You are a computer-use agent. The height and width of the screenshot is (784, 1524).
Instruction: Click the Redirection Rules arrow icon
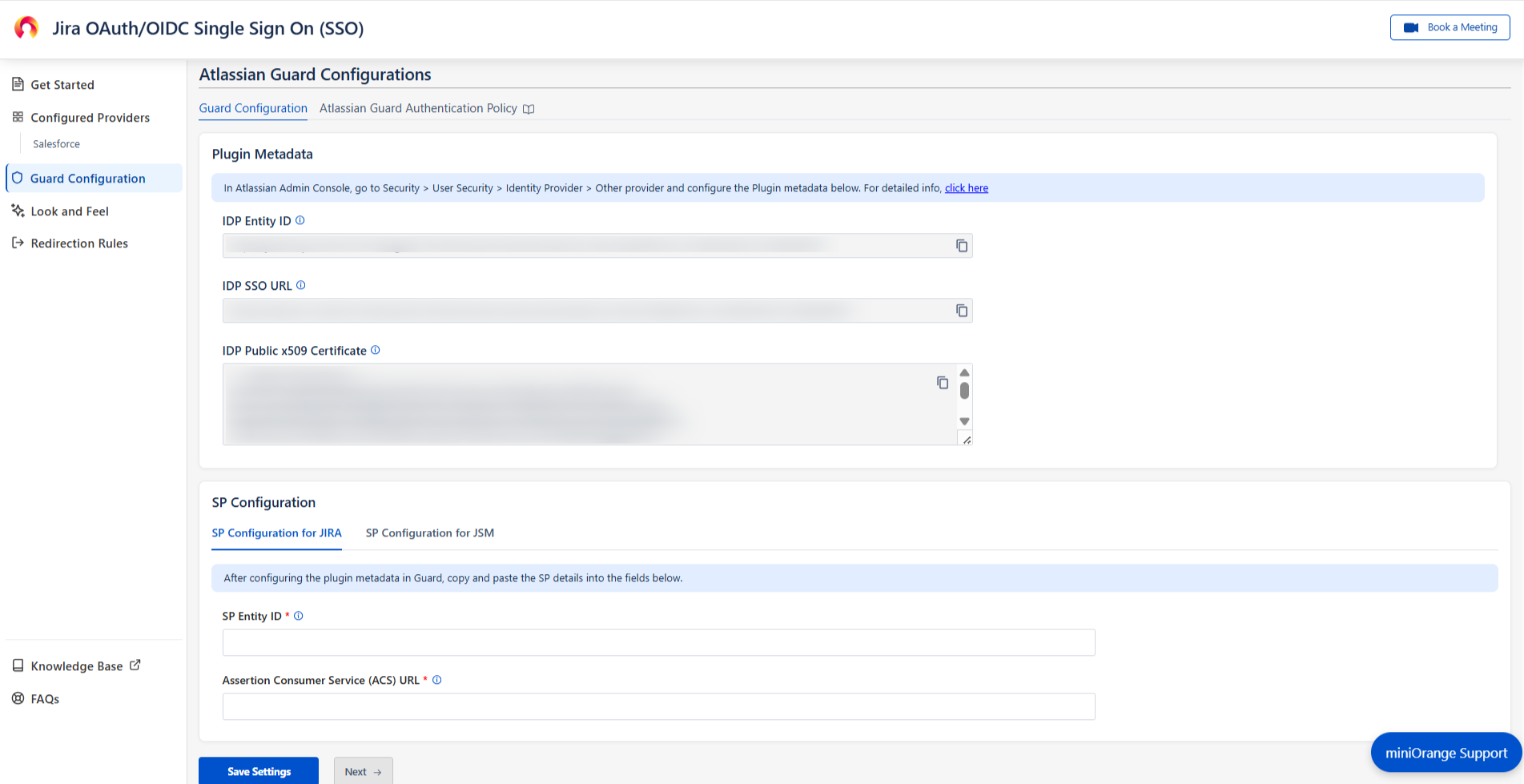18,243
